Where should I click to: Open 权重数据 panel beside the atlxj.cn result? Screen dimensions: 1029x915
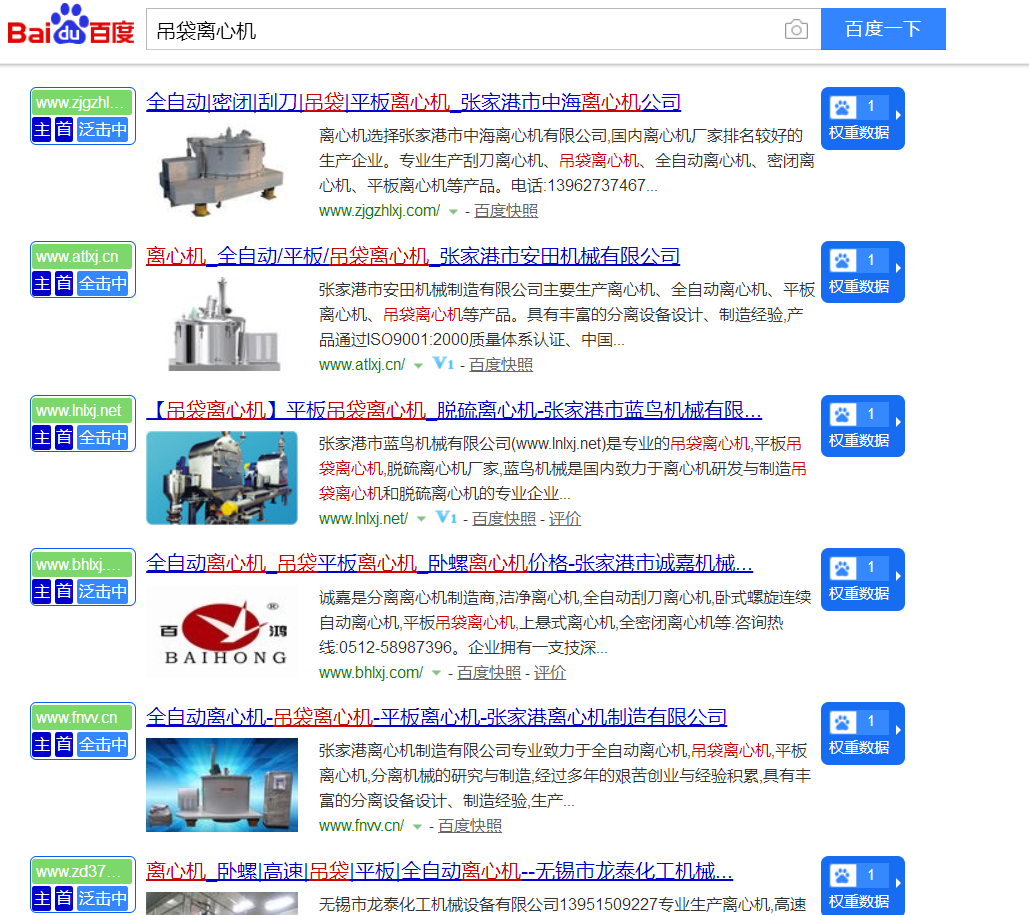pyautogui.click(x=862, y=272)
